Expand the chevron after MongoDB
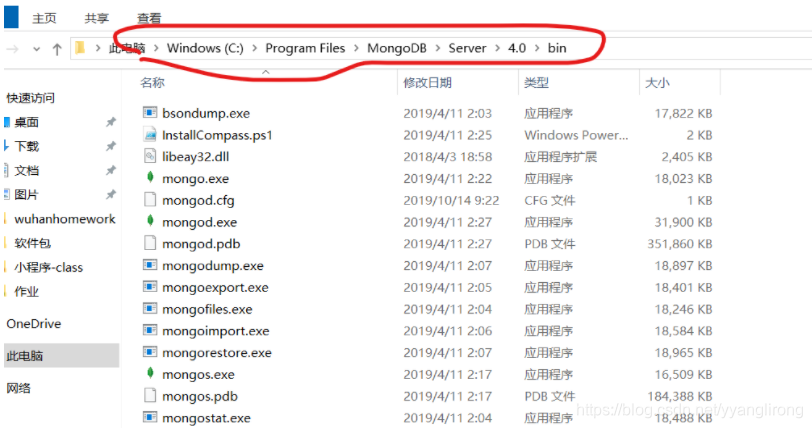This screenshot has width=812, height=428. [438, 48]
